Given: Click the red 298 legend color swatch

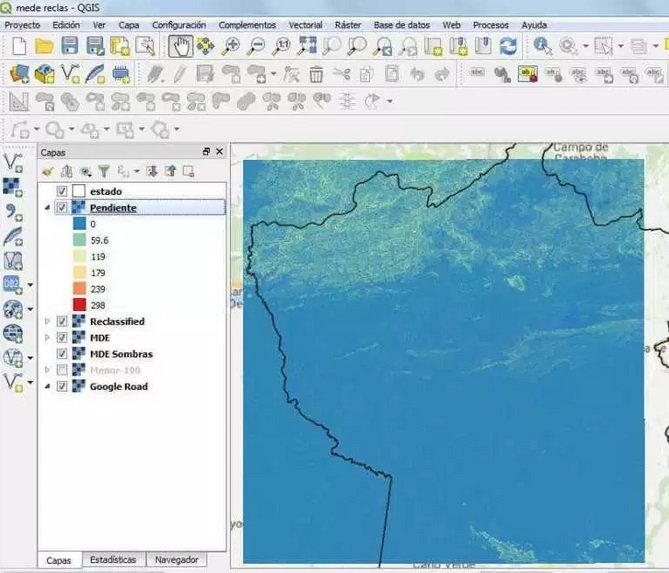Looking at the screenshot, I should (79, 304).
